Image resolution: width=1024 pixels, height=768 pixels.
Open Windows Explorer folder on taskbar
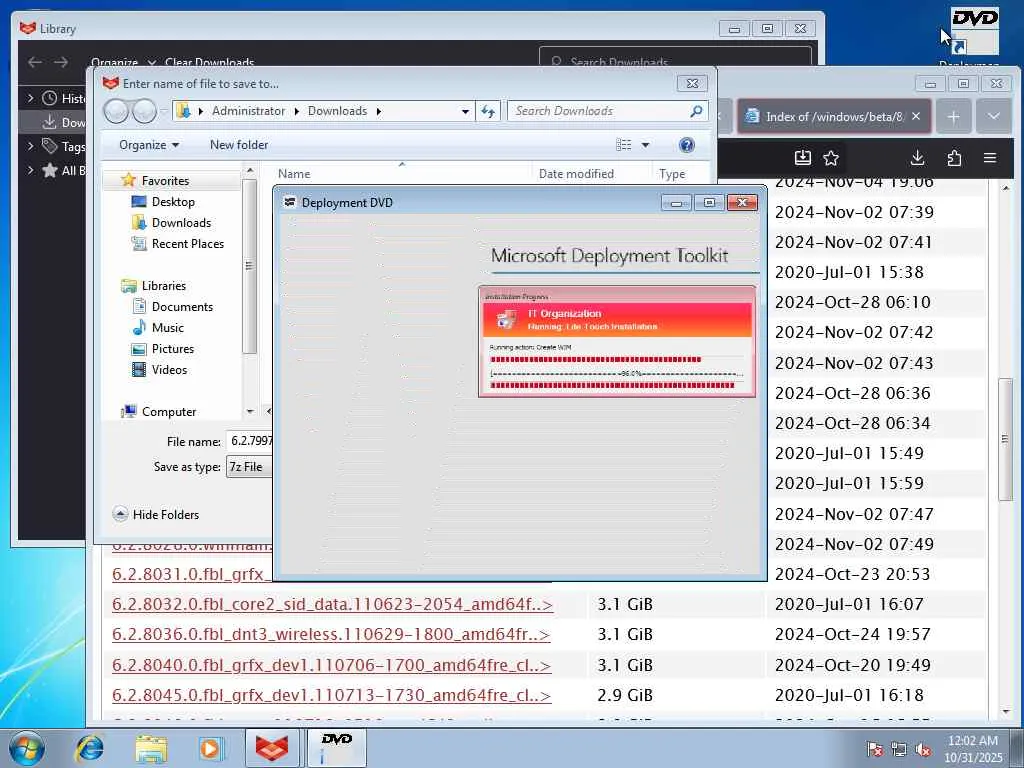tap(151, 748)
